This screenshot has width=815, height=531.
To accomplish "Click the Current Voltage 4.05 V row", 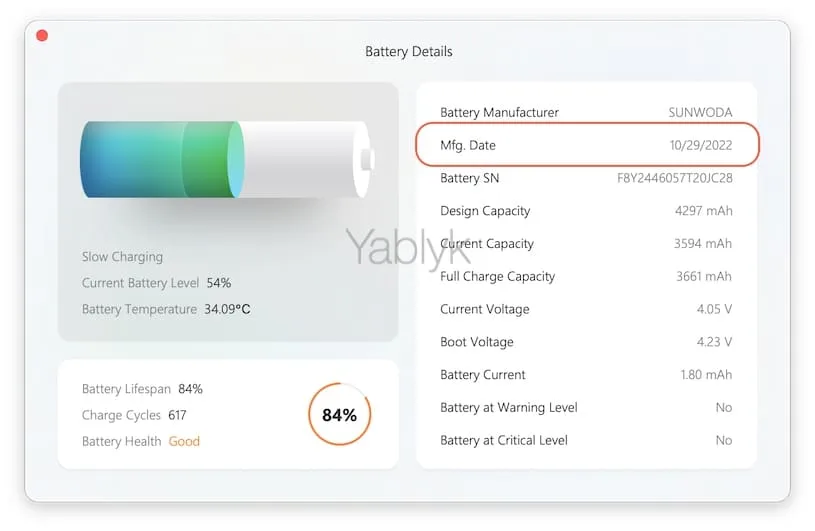I will click(x=586, y=309).
